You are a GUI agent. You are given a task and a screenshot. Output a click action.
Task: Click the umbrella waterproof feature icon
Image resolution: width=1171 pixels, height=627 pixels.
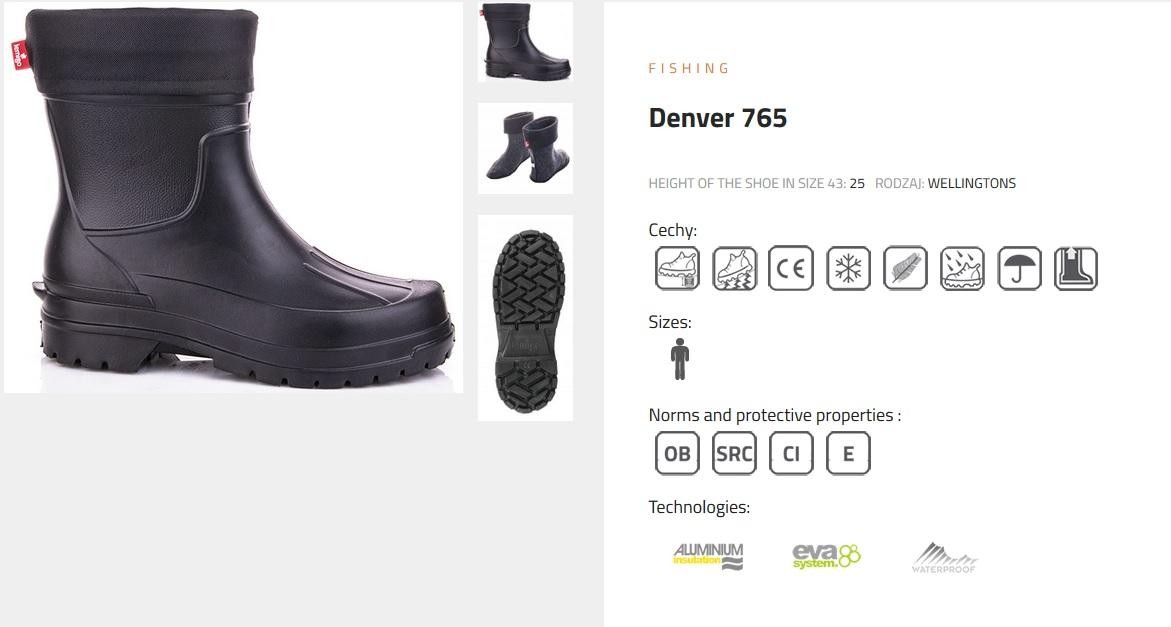point(1019,268)
